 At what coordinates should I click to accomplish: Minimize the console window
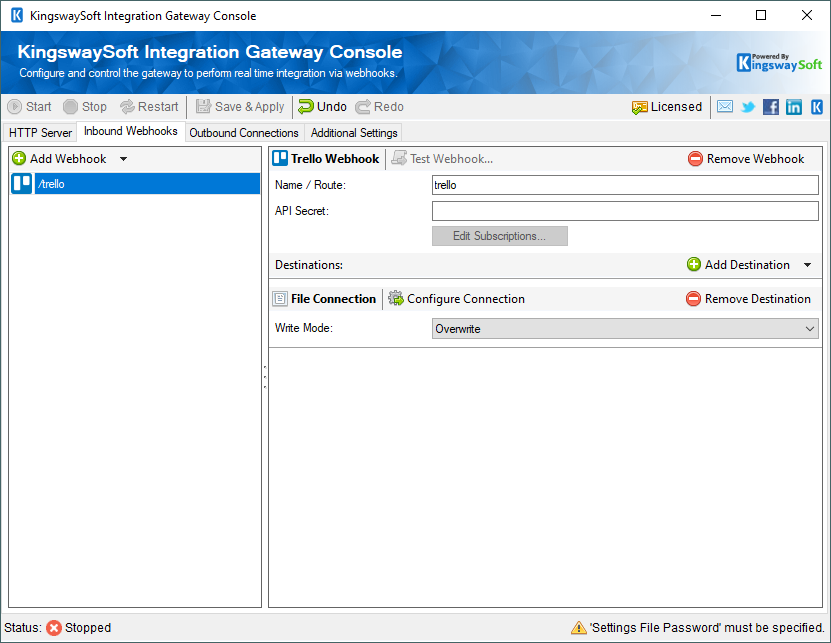[x=716, y=15]
